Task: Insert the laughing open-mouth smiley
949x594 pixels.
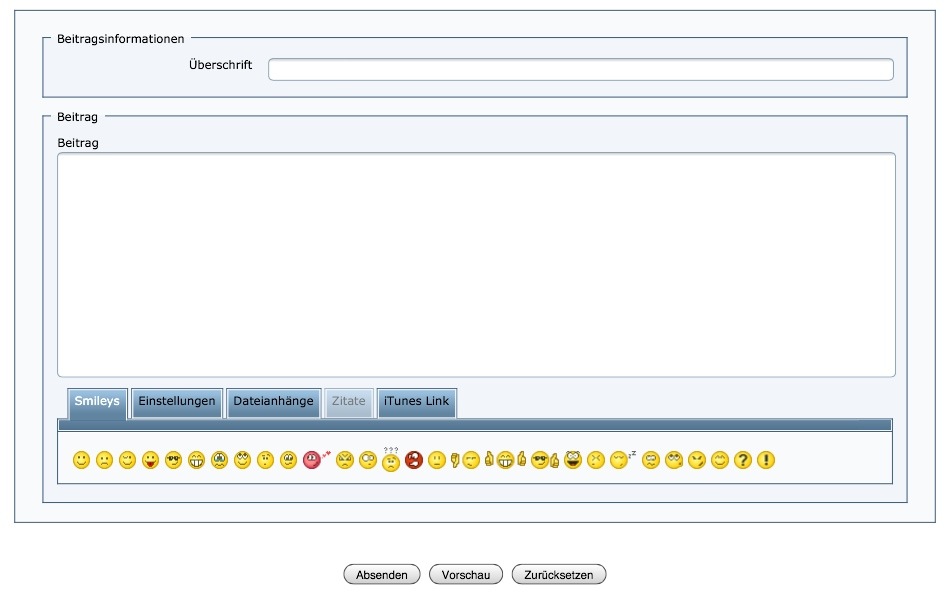Action: point(573,460)
